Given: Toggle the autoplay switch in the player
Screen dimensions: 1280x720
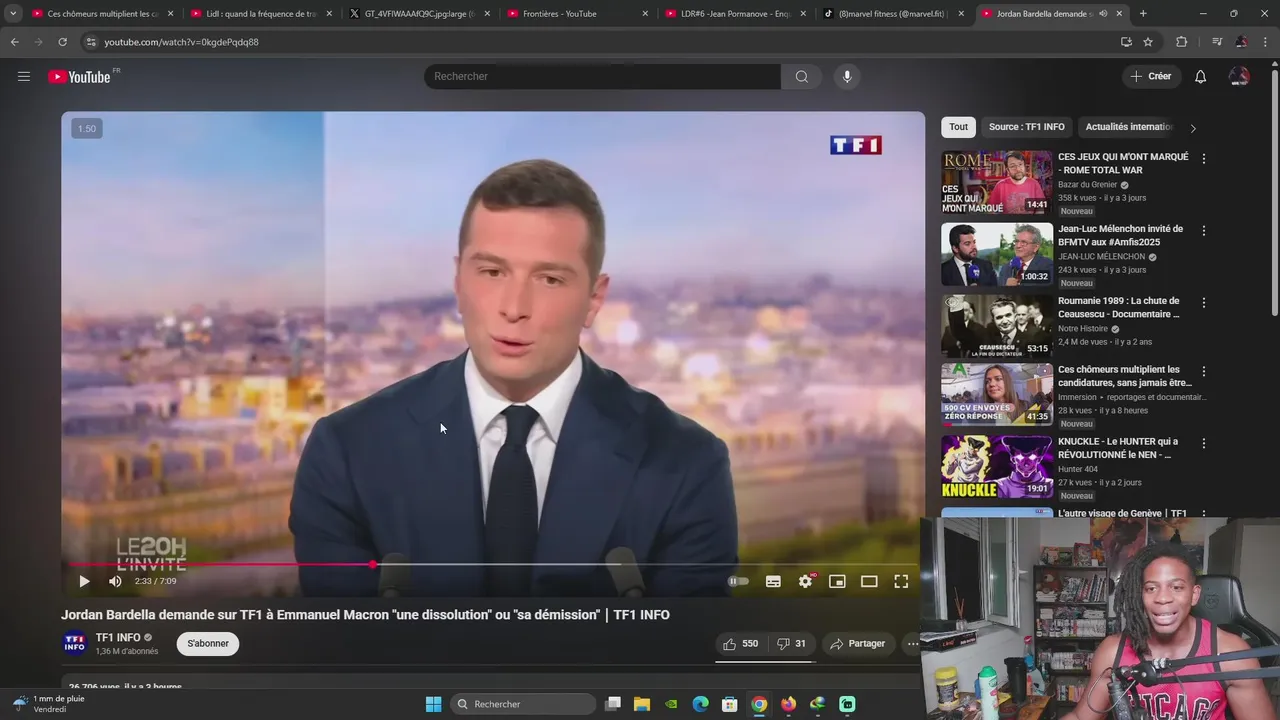Looking at the screenshot, I should [738, 581].
